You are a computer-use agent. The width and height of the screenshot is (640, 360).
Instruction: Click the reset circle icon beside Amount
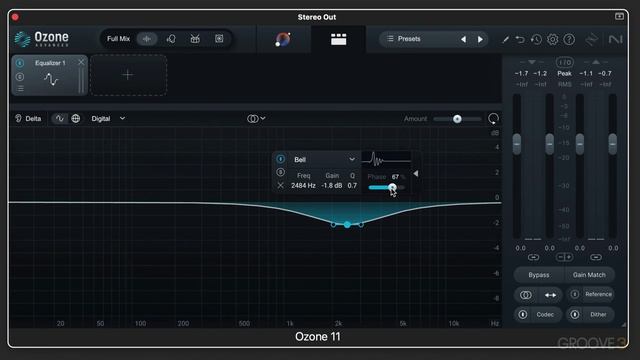[x=493, y=119]
